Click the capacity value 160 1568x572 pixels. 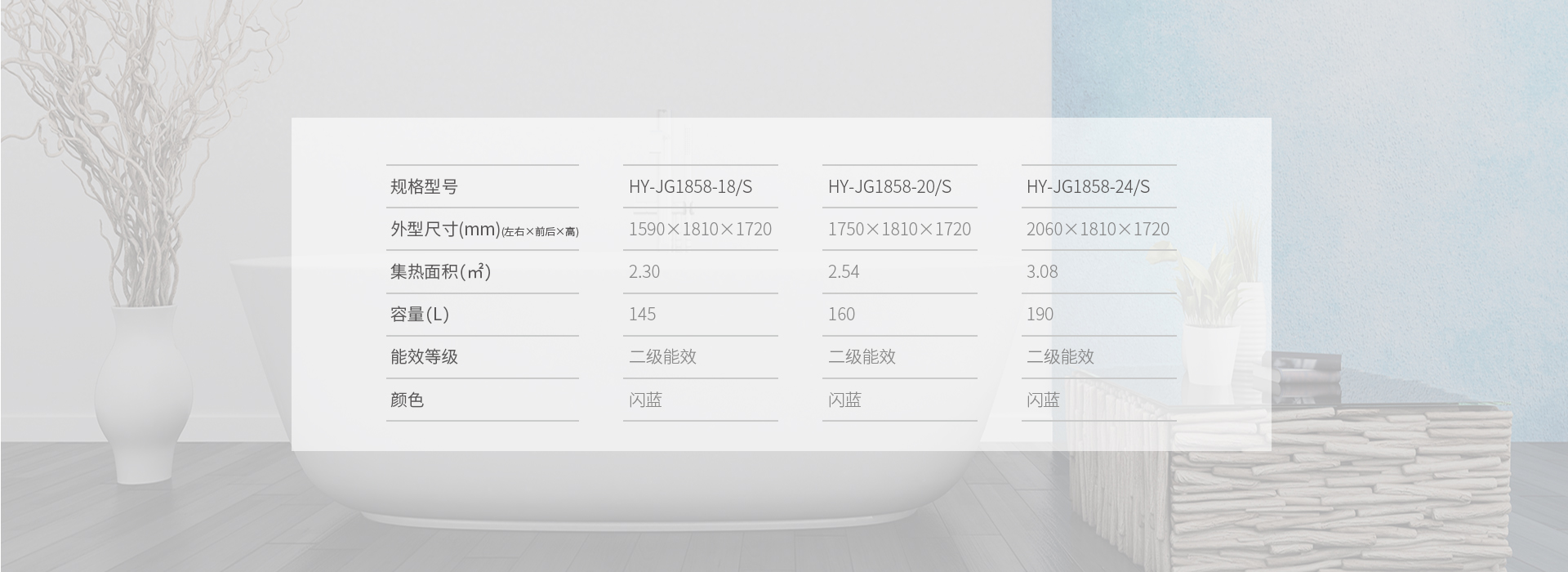pos(841,314)
